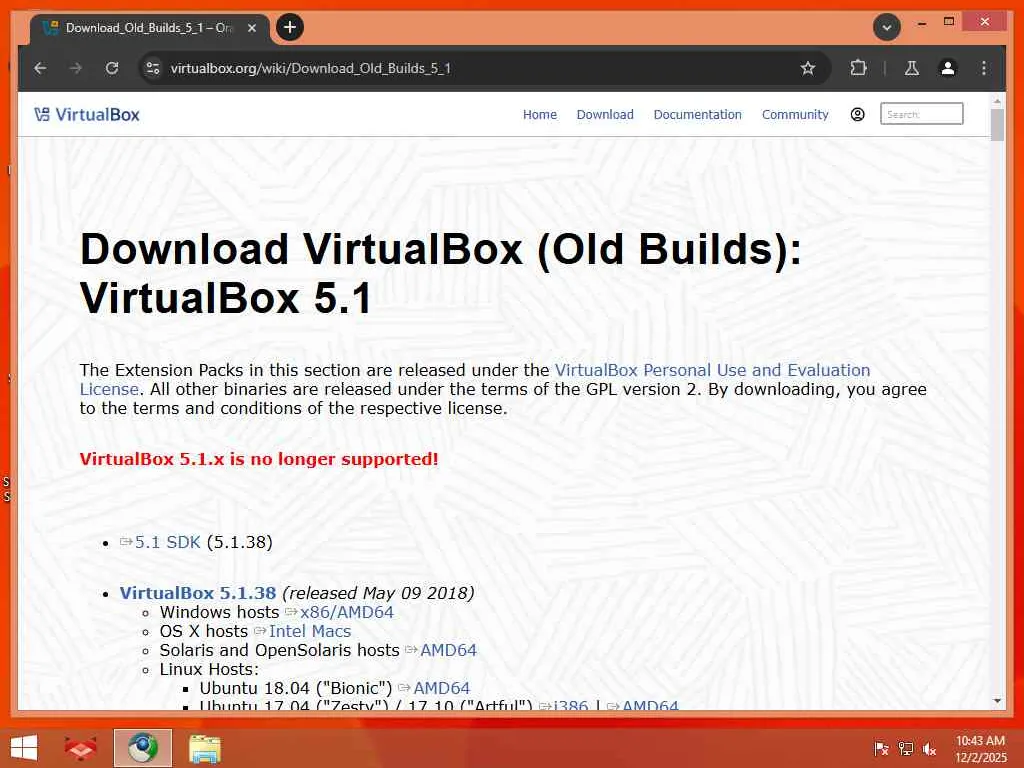Open a new tab with the plus button
The height and width of the screenshot is (768, 1024).
pyautogui.click(x=290, y=27)
